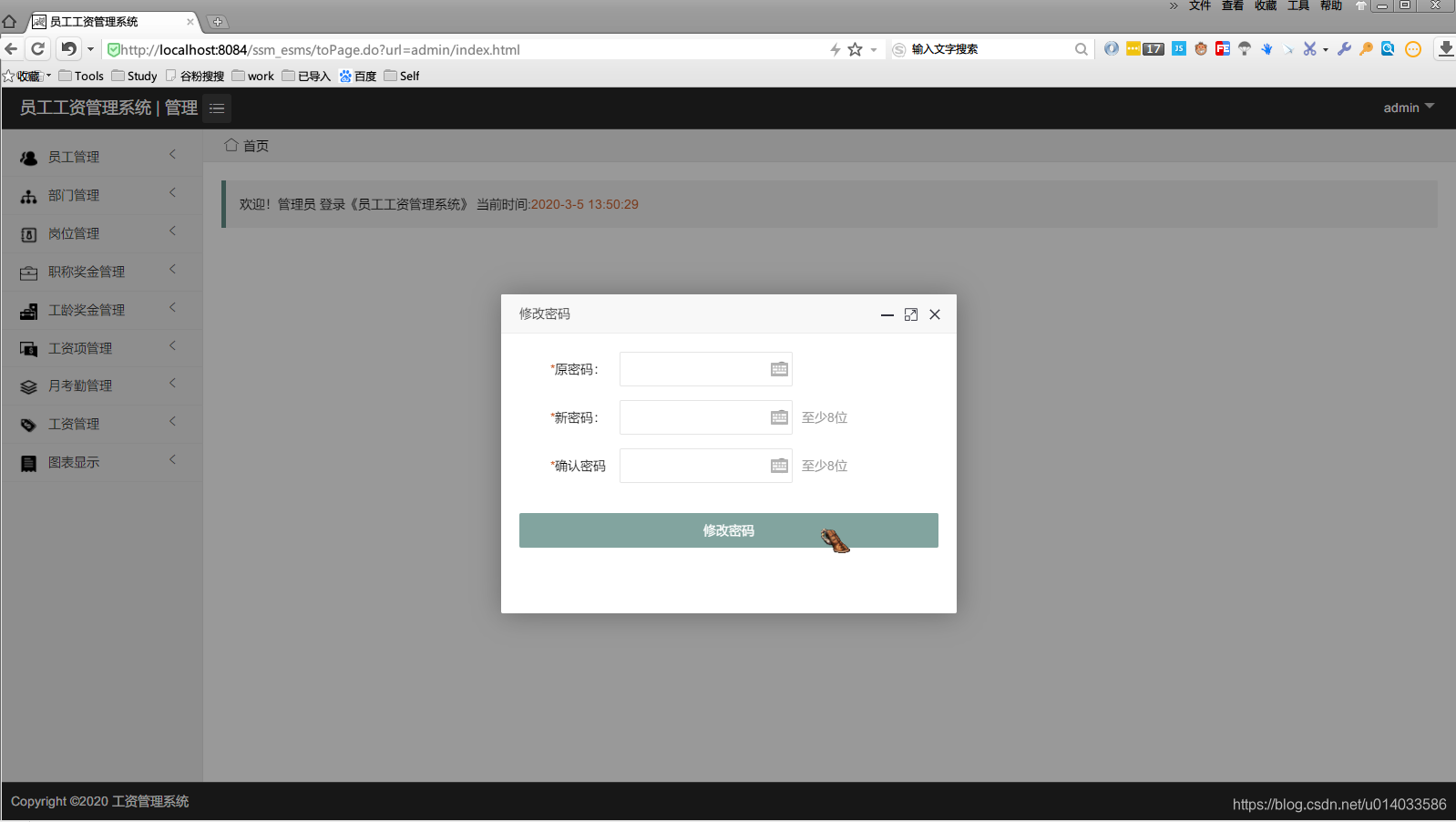
Task: Open the 帮助 browser menu
Action: pyautogui.click(x=1331, y=5)
